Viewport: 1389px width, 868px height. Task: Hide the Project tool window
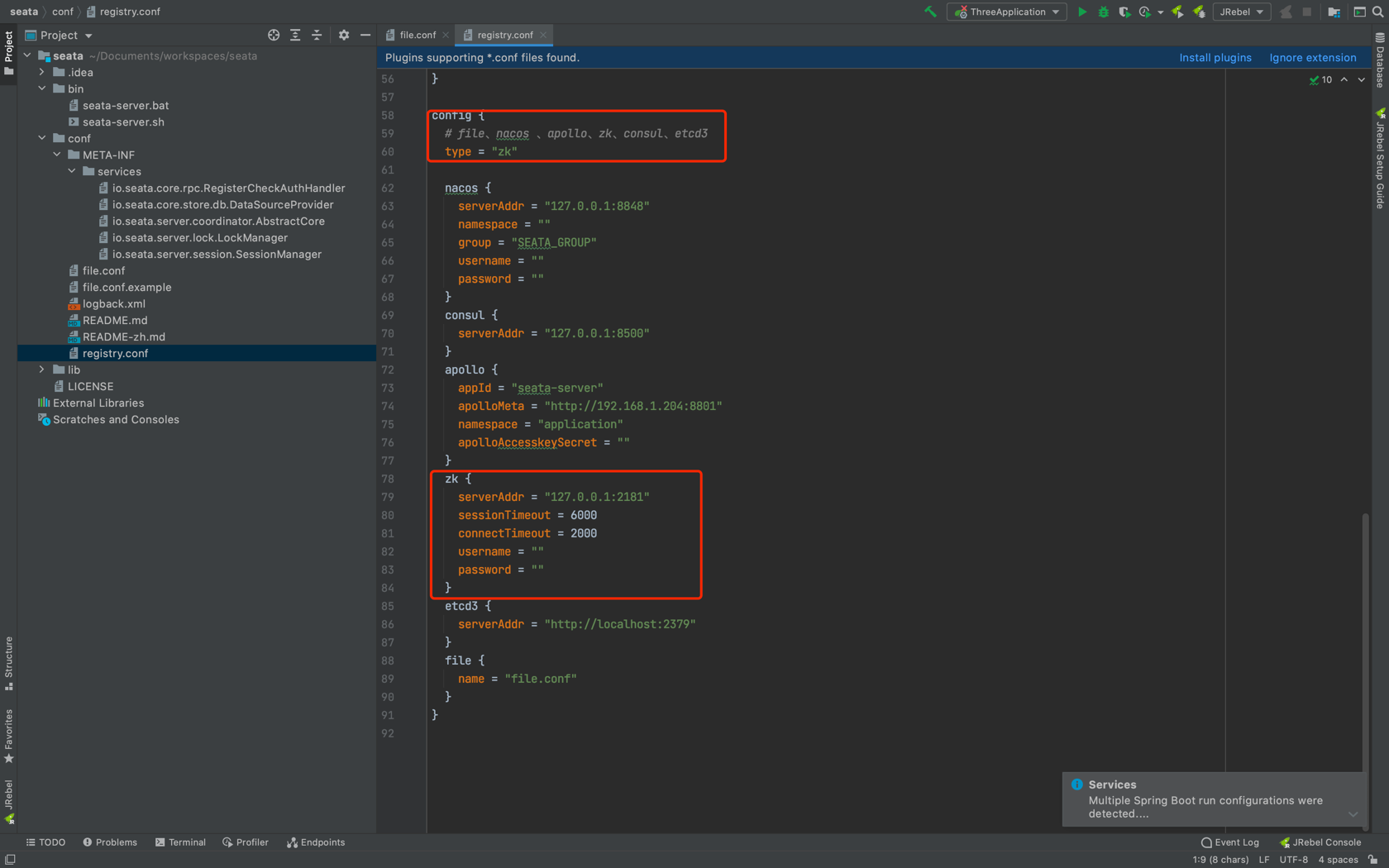tap(365, 35)
